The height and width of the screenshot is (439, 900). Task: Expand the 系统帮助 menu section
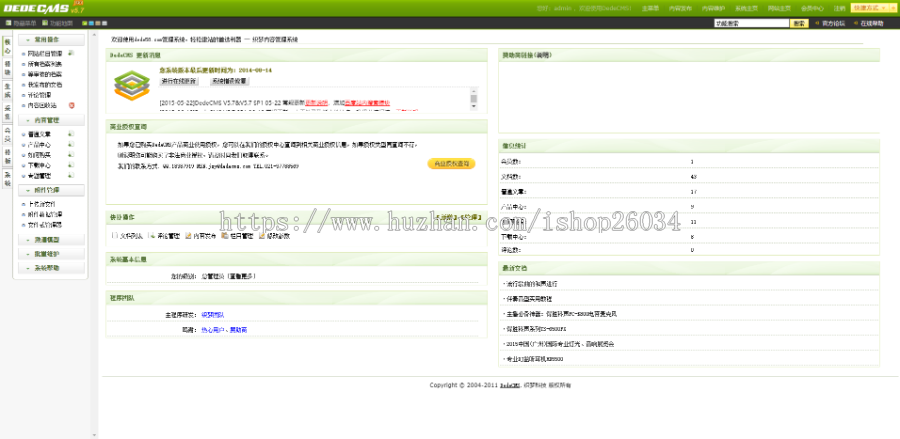click(51, 268)
